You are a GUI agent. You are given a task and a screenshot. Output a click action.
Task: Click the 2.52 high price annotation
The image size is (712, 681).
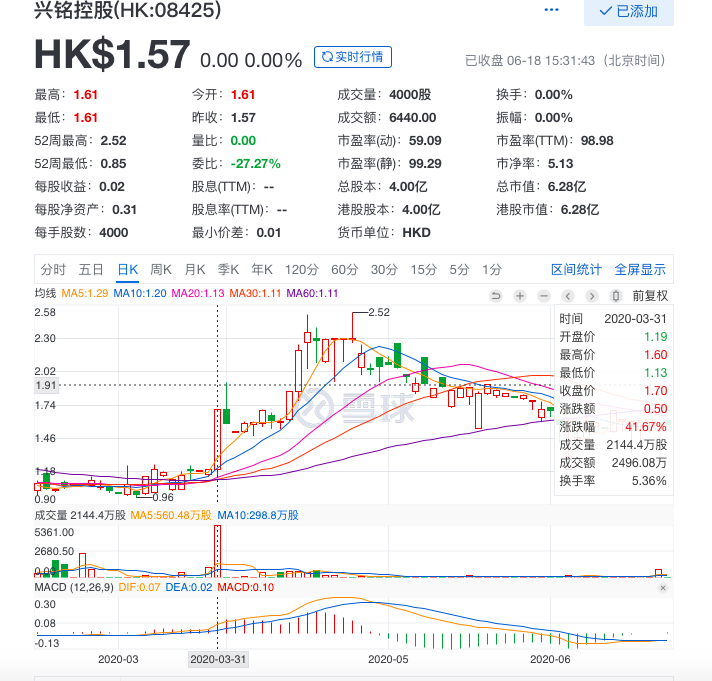click(x=379, y=312)
